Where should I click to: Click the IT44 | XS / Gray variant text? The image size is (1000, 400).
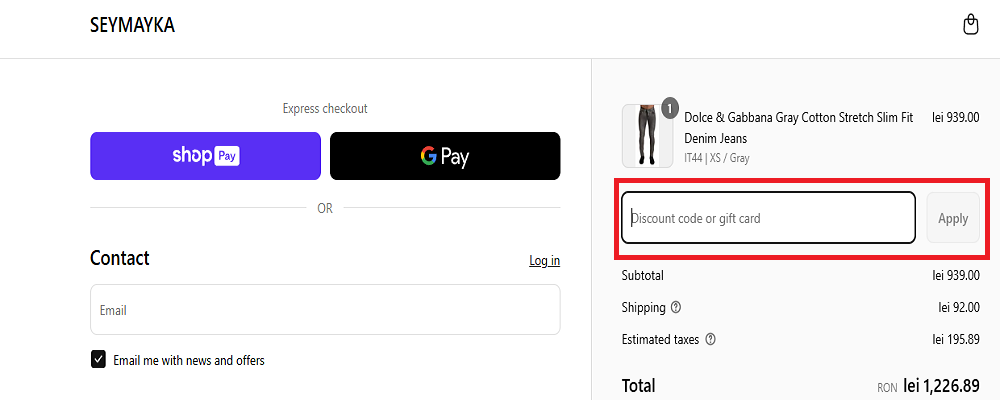716,158
